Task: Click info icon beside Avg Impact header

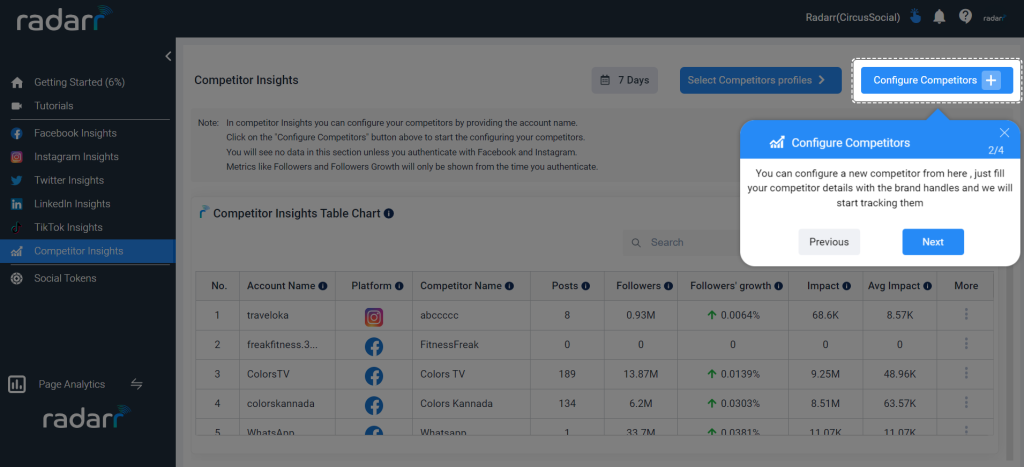Action: [928, 286]
